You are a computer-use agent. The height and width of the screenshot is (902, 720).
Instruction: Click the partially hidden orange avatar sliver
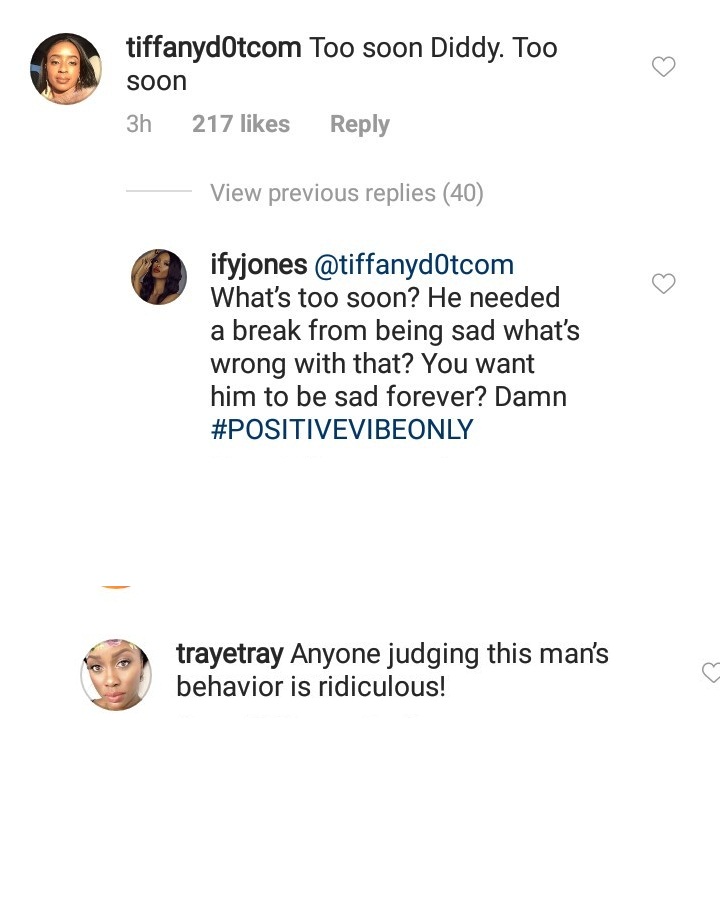point(116,586)
